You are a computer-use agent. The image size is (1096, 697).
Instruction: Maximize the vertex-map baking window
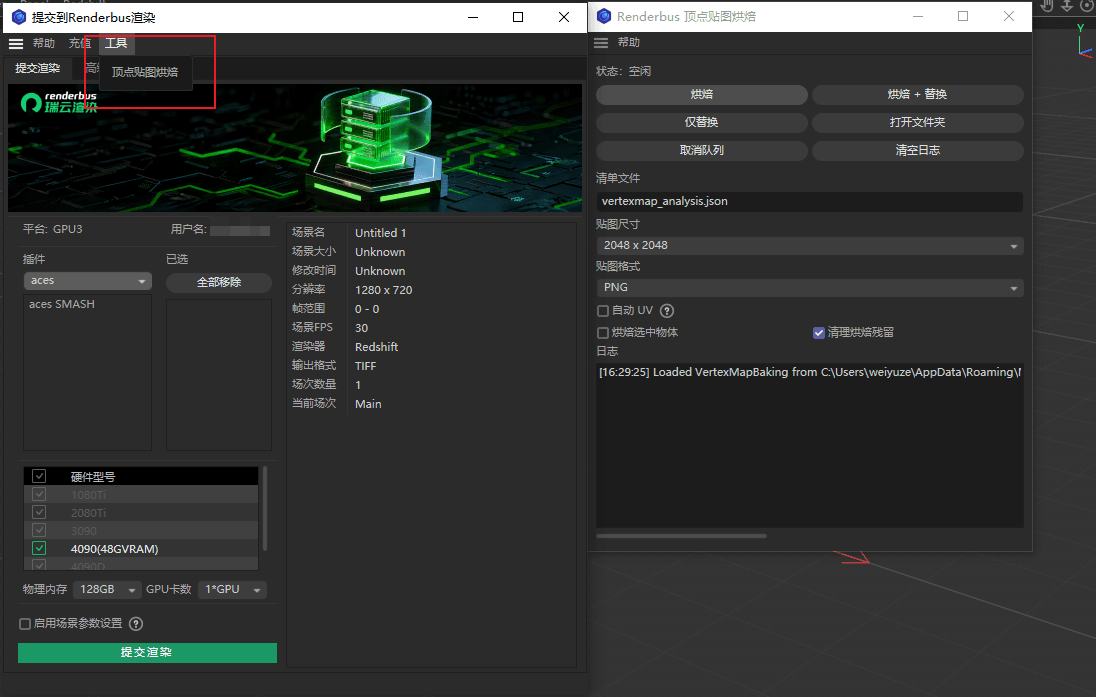point(963,16)
